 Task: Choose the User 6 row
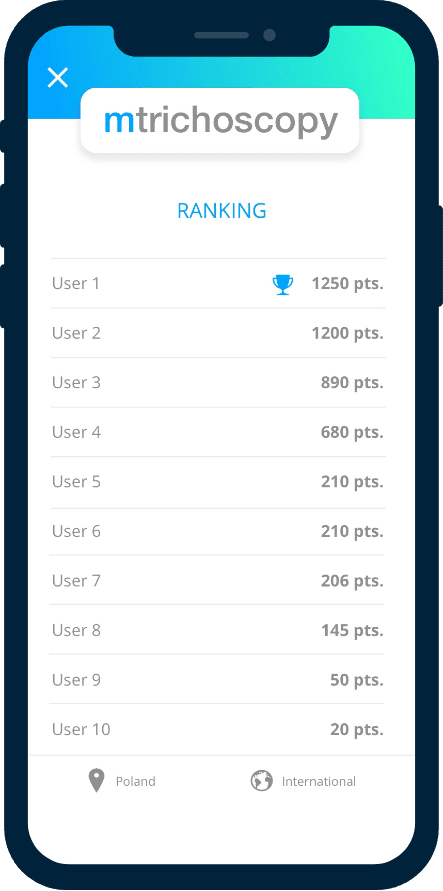coord(218,531)
